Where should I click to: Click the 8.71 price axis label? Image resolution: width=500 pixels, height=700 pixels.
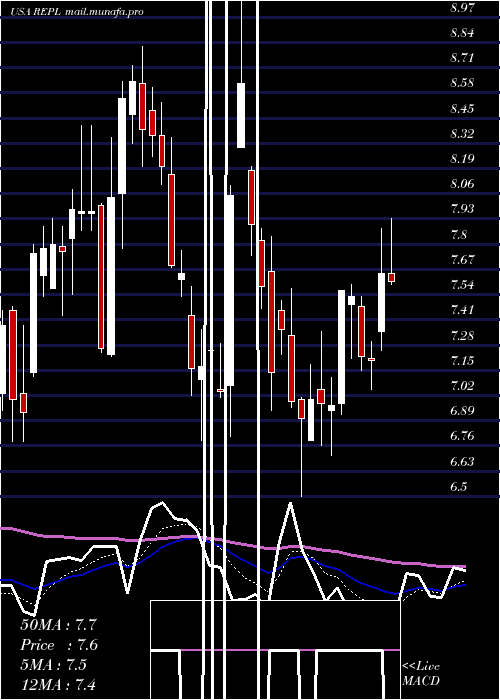click(462, 58)
